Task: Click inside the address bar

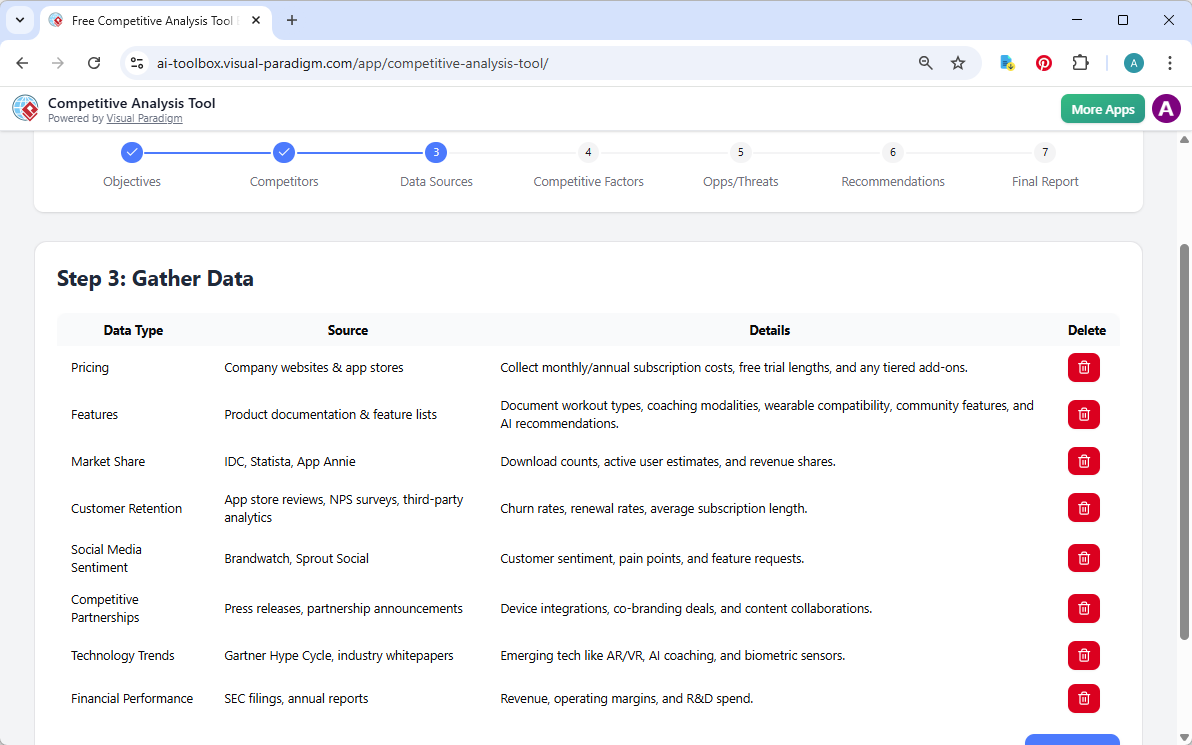Action: click(x=400, y=62)
